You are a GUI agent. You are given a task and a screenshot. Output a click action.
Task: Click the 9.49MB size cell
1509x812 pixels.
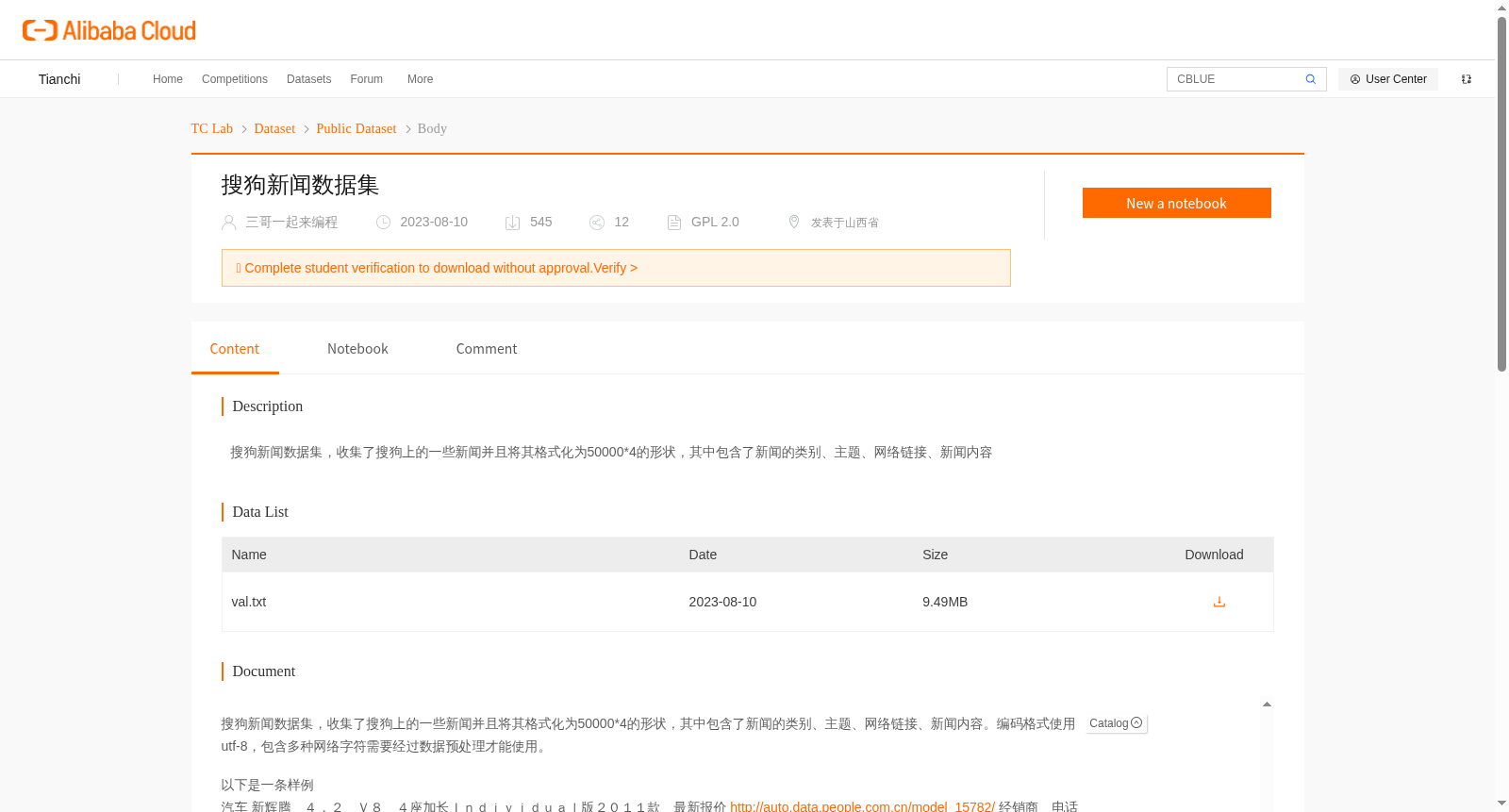tap(945, 602)
